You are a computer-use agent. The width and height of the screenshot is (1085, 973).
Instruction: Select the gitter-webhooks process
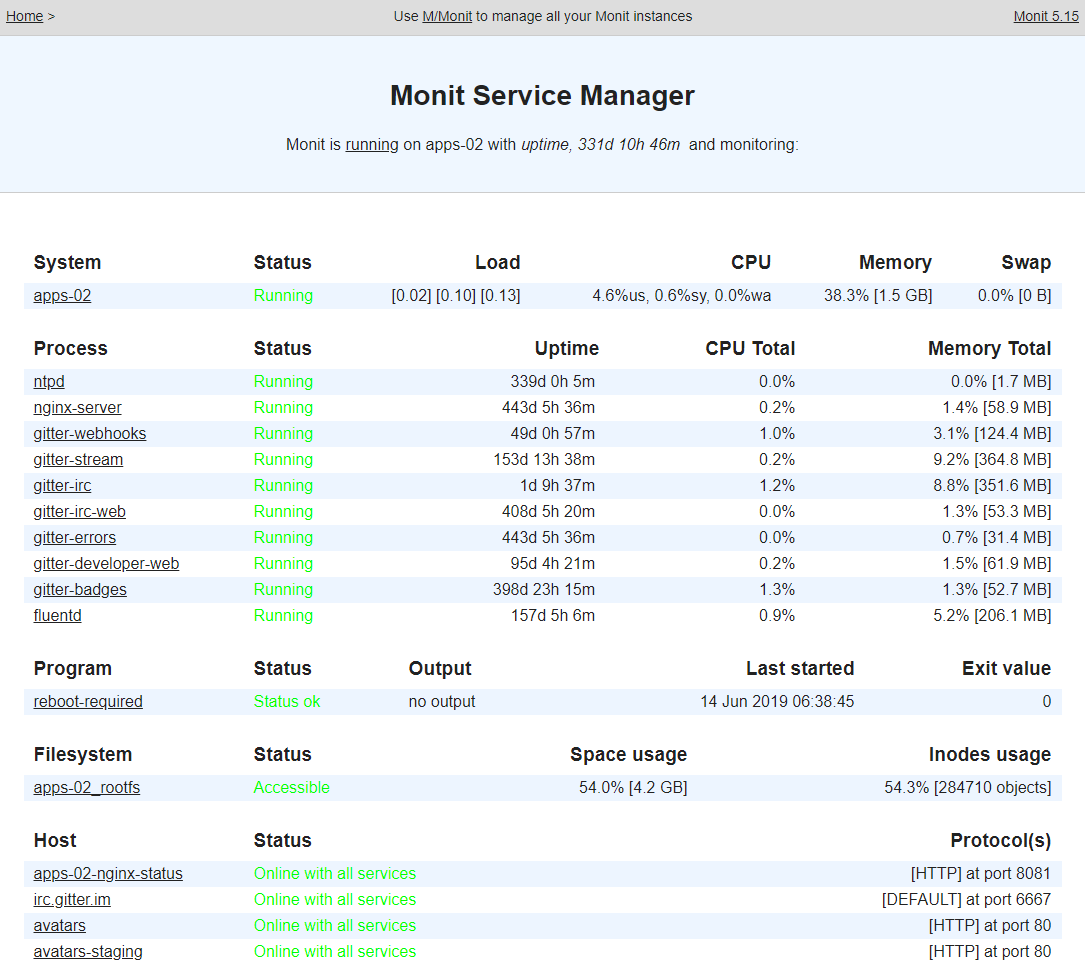click(89, 433)
